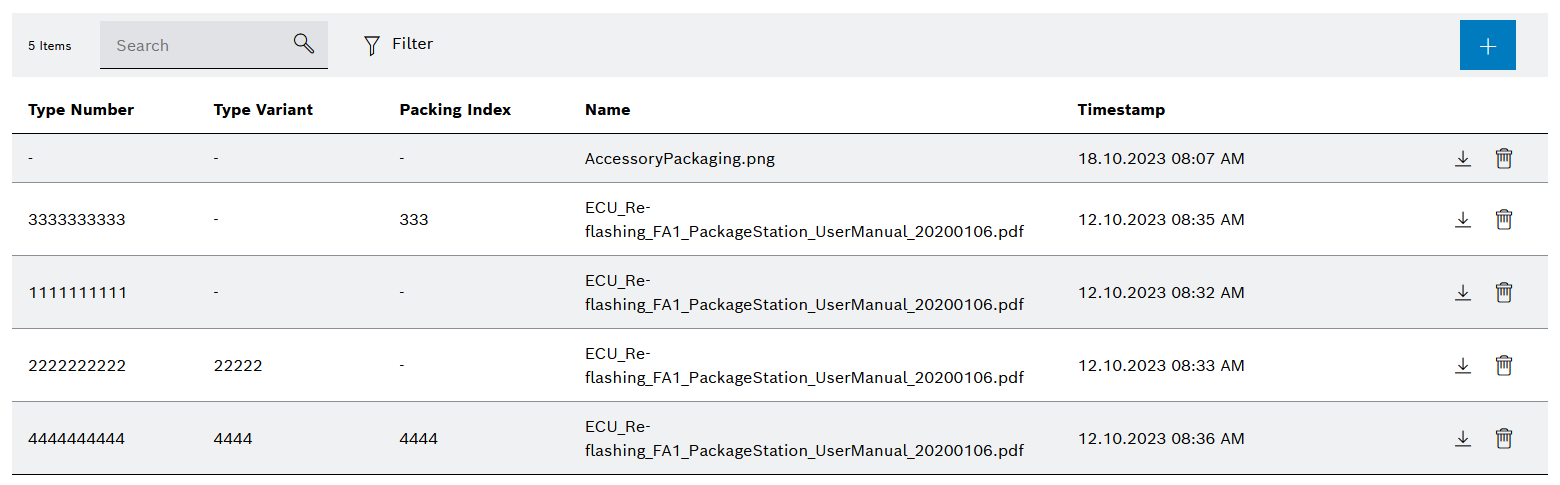This screenshot has width=1560, height=485.
Task: Delete row with type number 4444444444
Action: click(x=1503, y=438)
